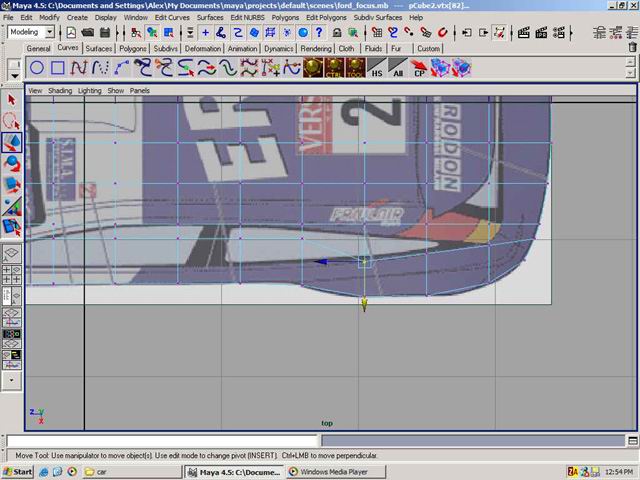Click the CP shelf button
Viewport: 640px width, 480px height.
coord(420,68)
